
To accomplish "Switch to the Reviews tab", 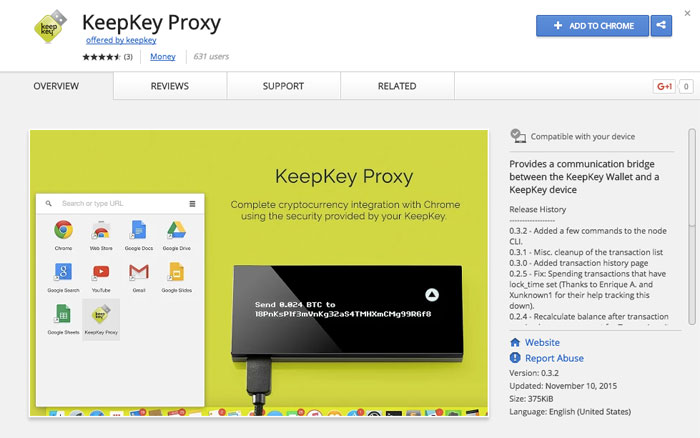I will click(170, 86).
